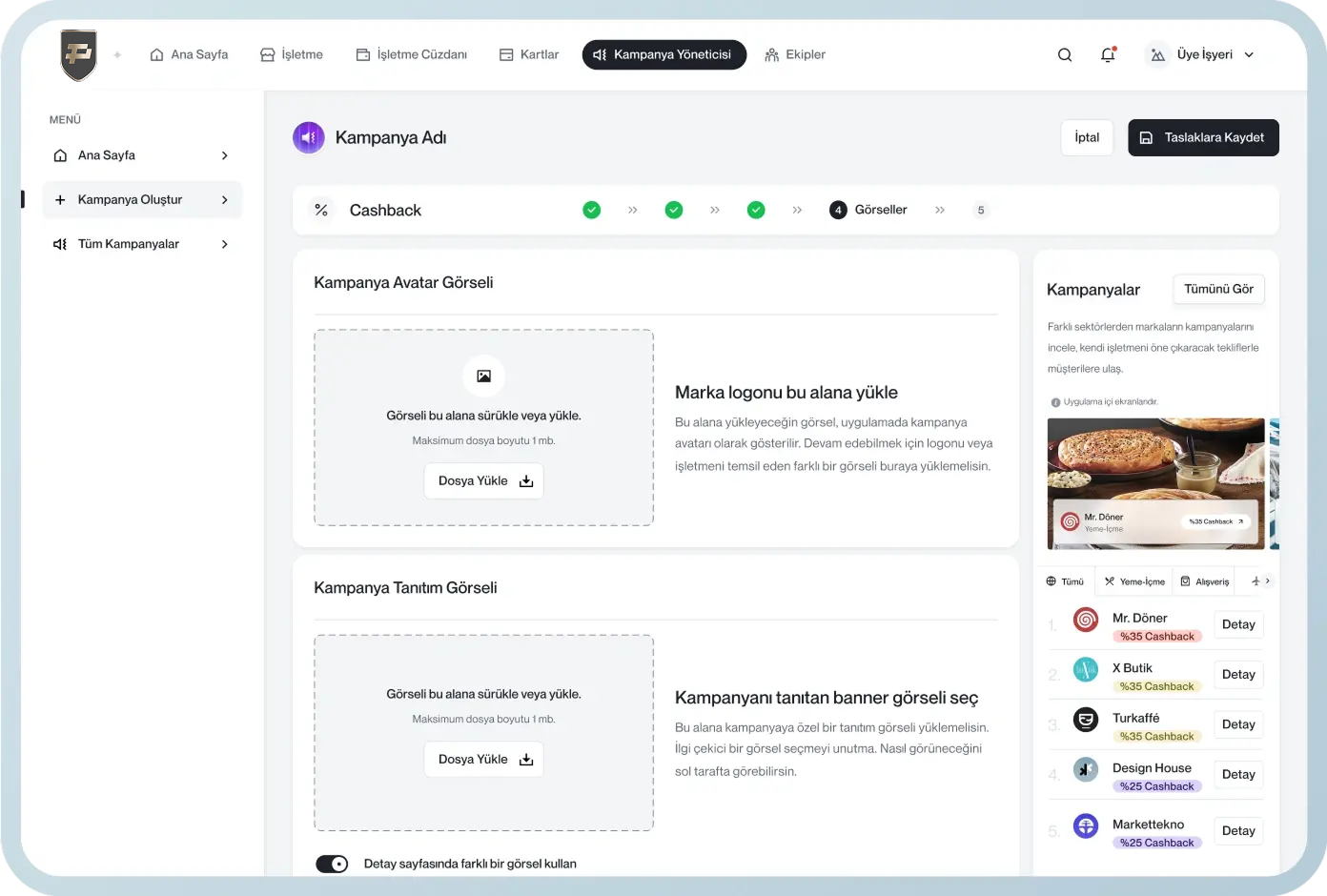Click the third completed step checkmark
The width and height of the screenshot is (1327, 896).
coord(756,210)
